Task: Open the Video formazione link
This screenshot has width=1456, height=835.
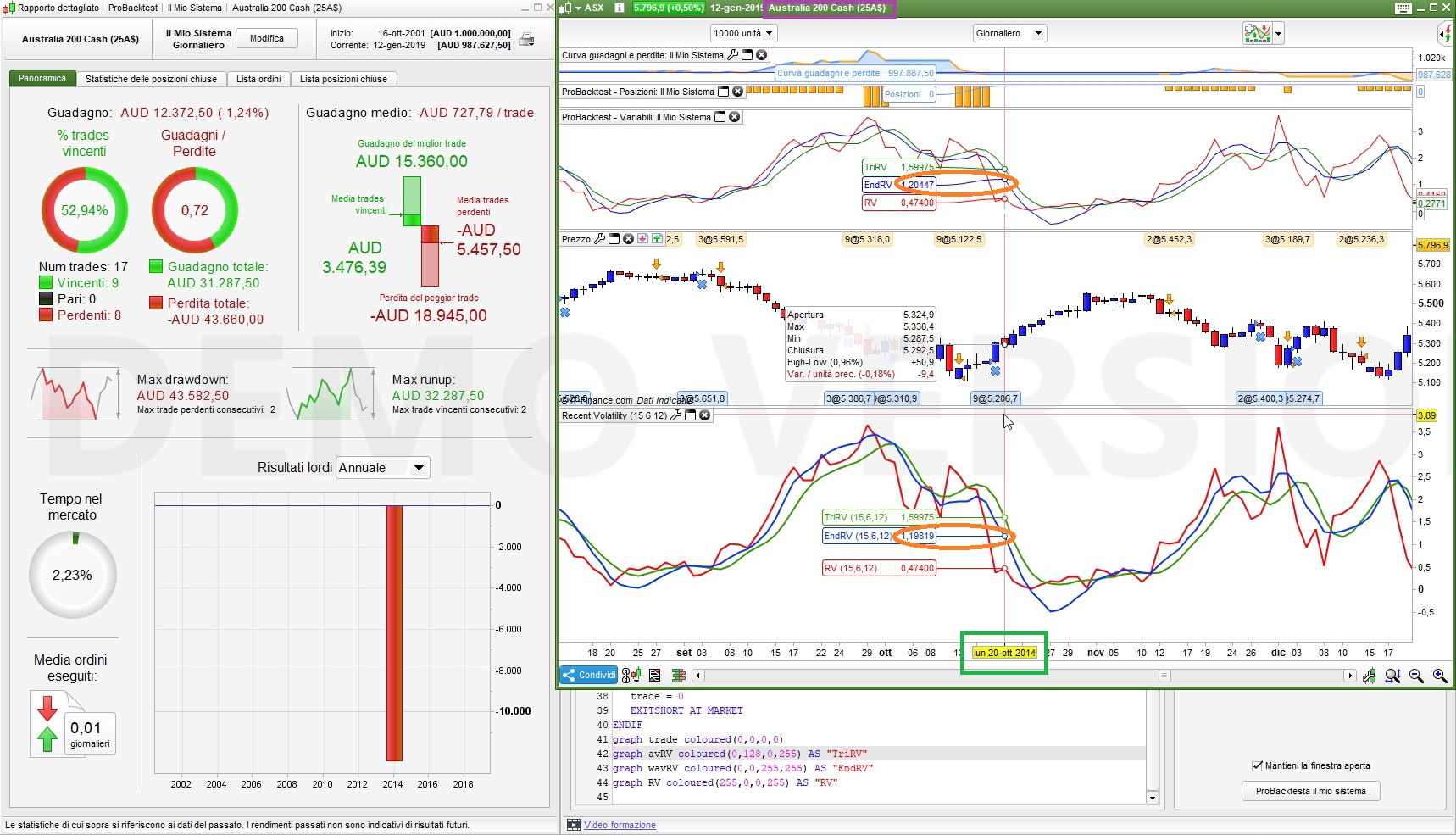Action: (620, 825)
